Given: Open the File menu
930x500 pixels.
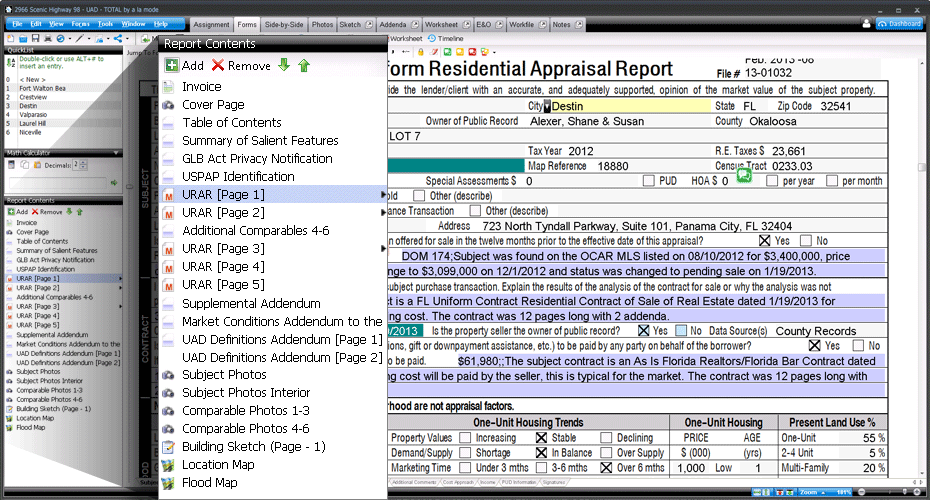Looking at the screenshot, I should pos(17,24).
